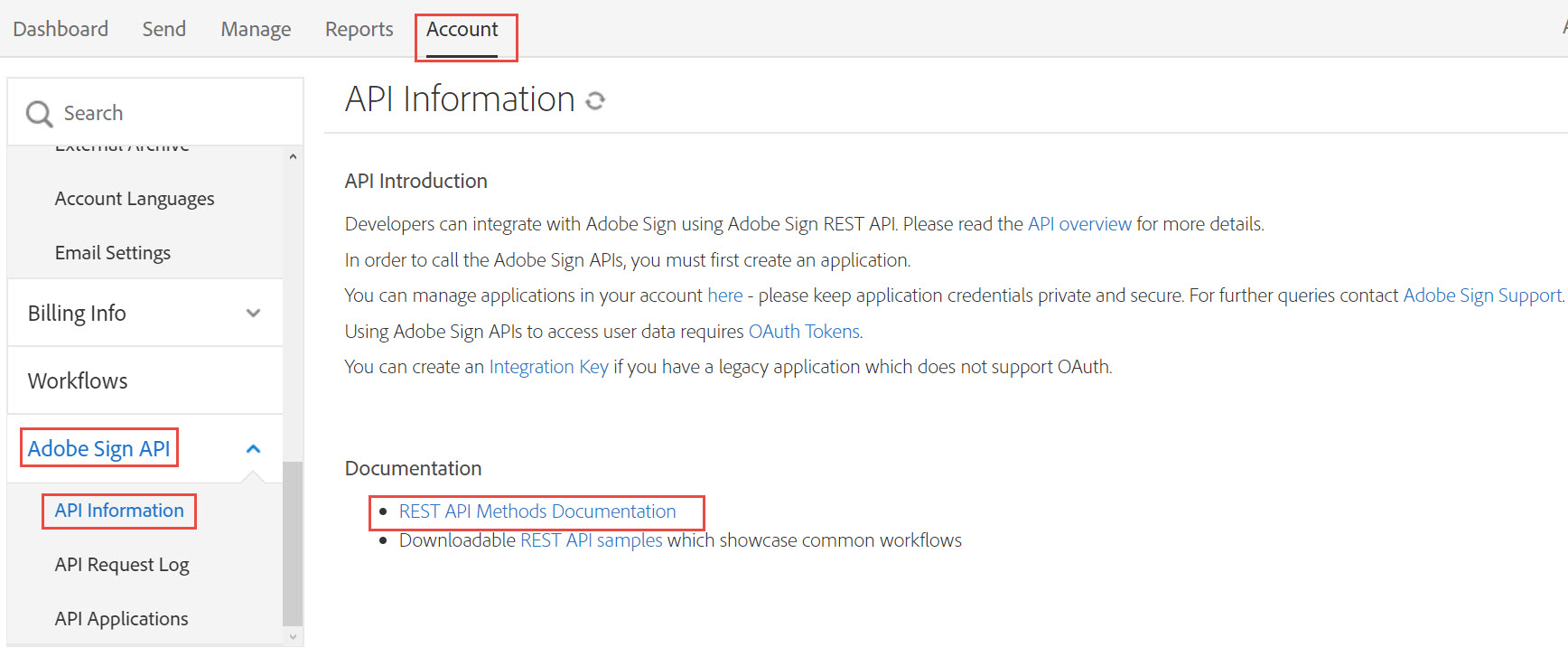
Task: Click into the sidebar Search field
Action: (172, 113)
